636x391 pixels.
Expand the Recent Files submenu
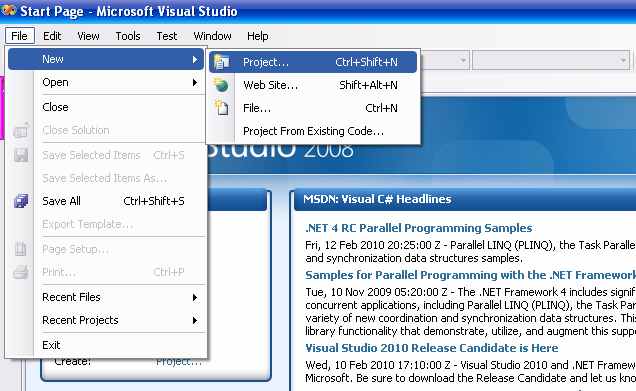point(106,297)
